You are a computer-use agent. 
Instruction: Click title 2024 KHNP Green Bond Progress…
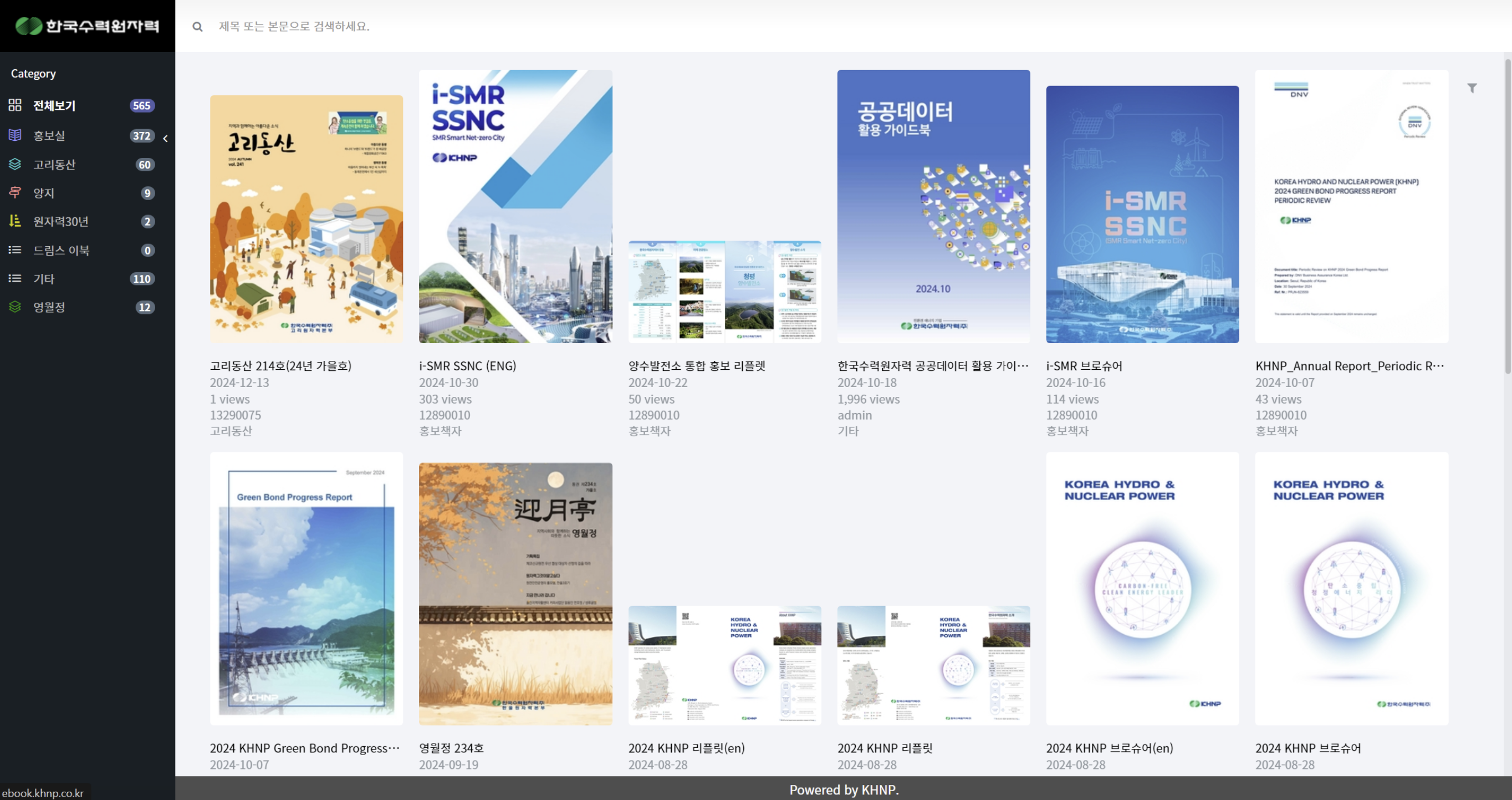click(305, 748)
